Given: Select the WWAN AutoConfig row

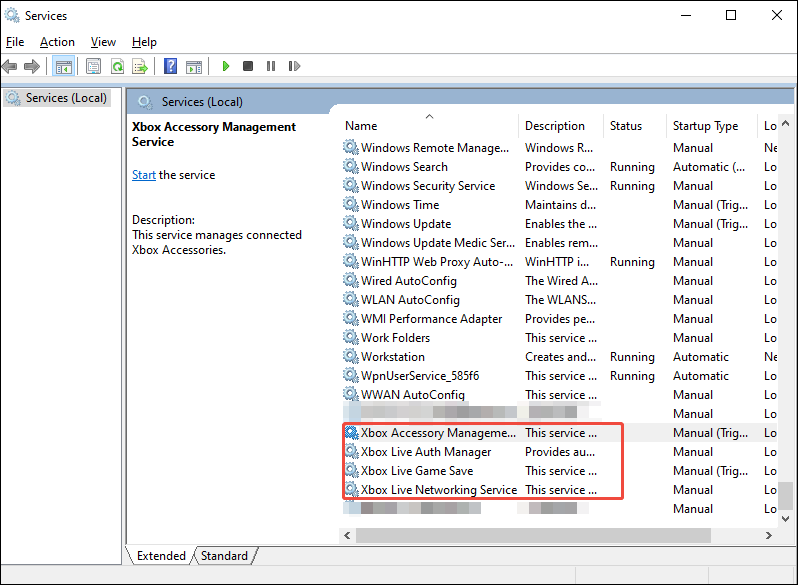Looking at the screenshot, I should (559, 395).
